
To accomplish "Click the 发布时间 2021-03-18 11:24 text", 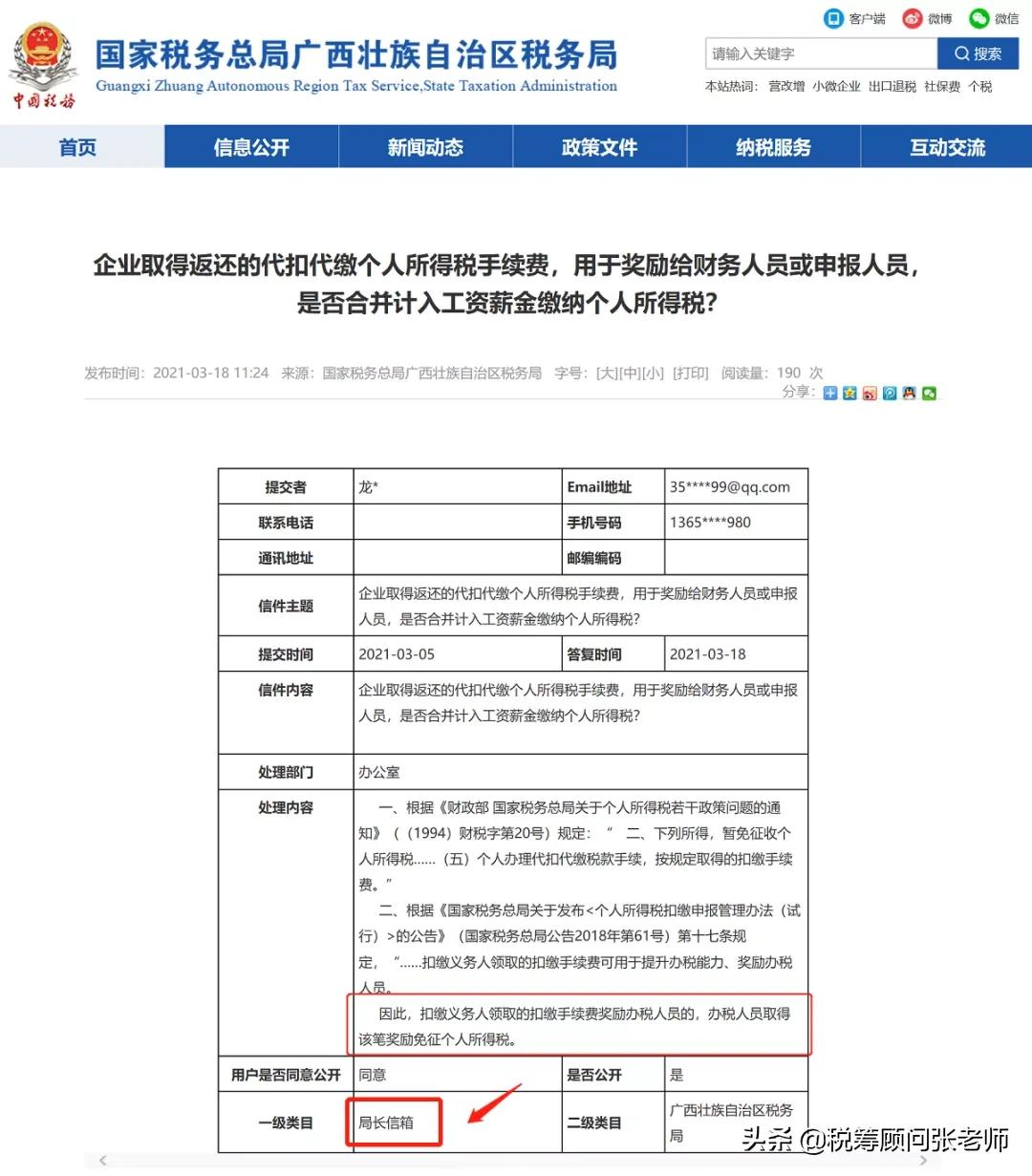I will click(x=177, y=373).
